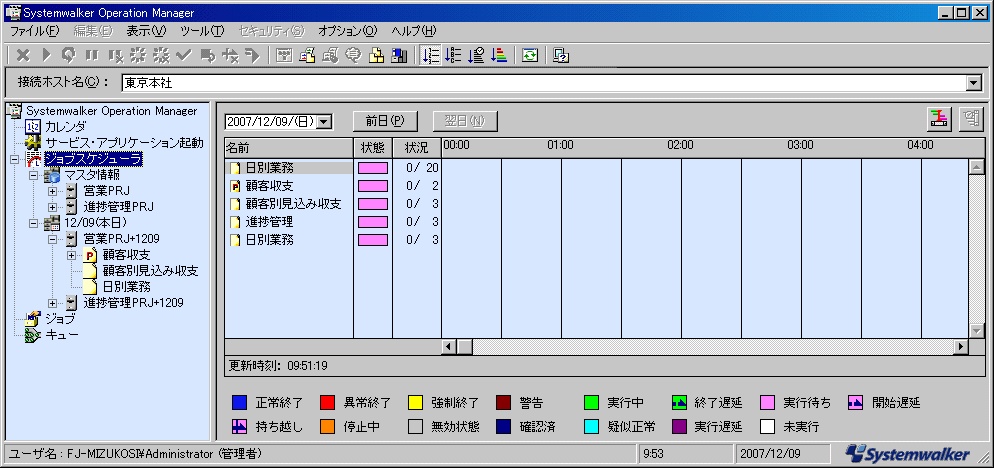Click the green 実行中 legend swatch

click(x=591, y=402)
